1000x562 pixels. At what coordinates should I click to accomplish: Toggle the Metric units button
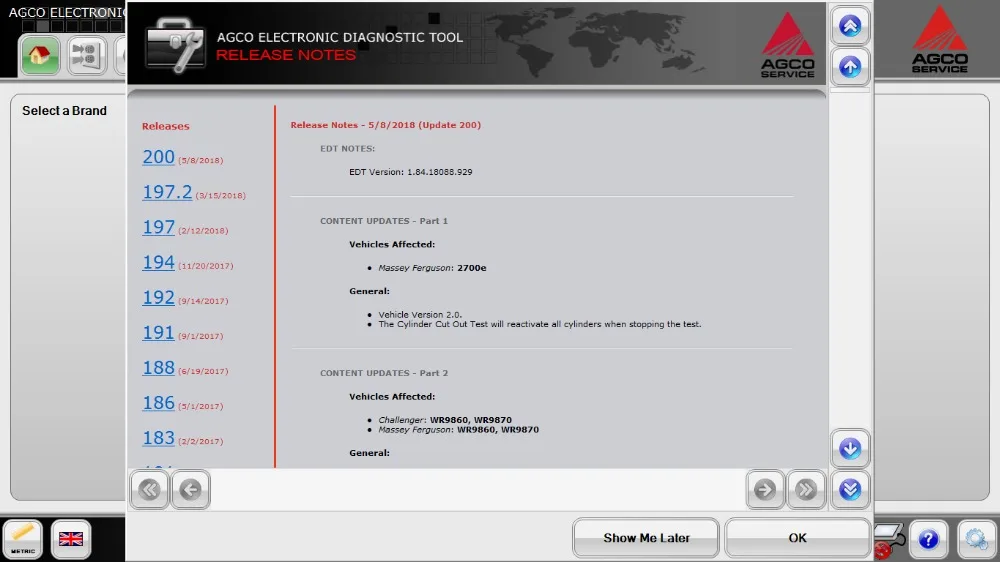point(23,539)
